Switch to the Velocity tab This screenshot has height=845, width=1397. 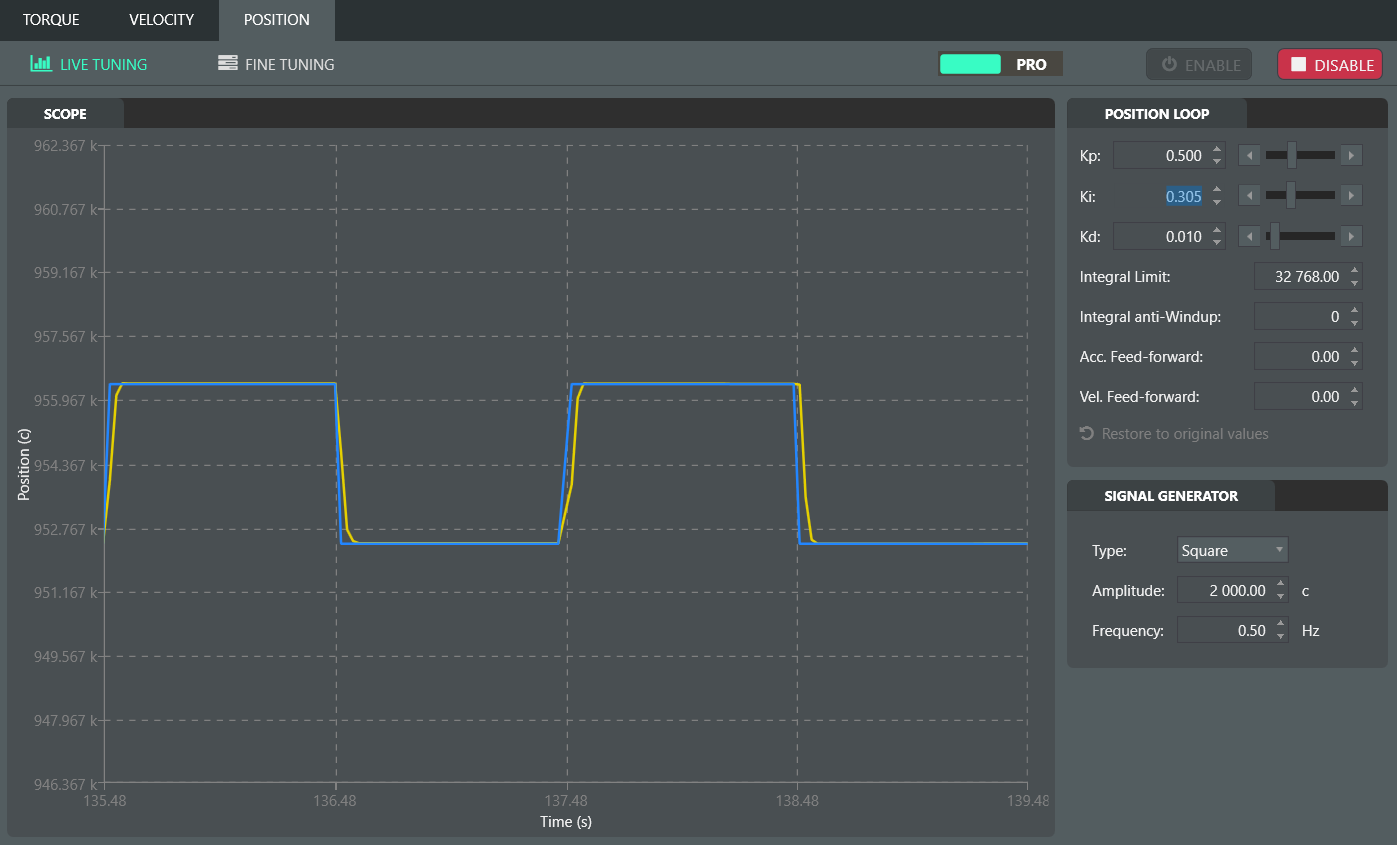click(161, 20)
